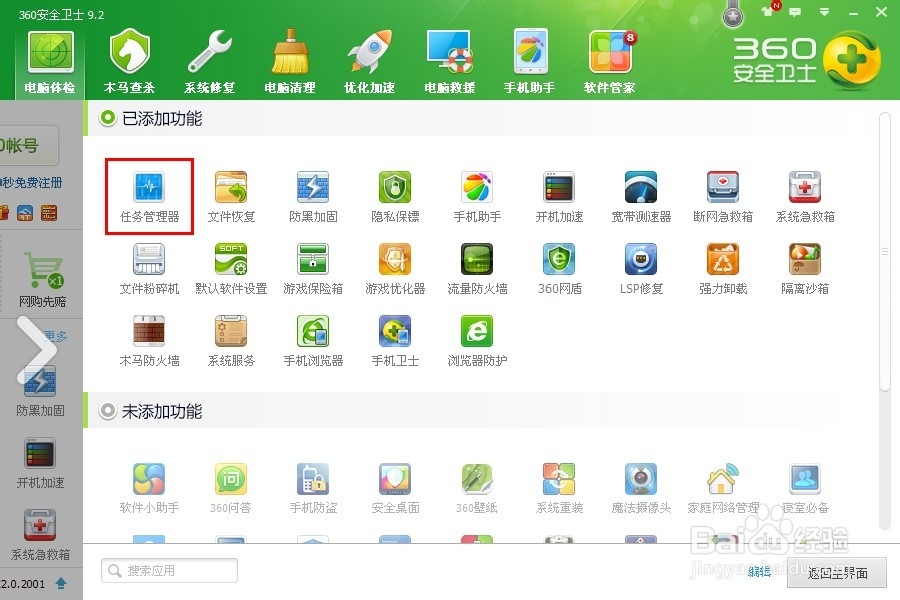
Task: Launch the 浏览器防护 tool
Action: [477, 341]
